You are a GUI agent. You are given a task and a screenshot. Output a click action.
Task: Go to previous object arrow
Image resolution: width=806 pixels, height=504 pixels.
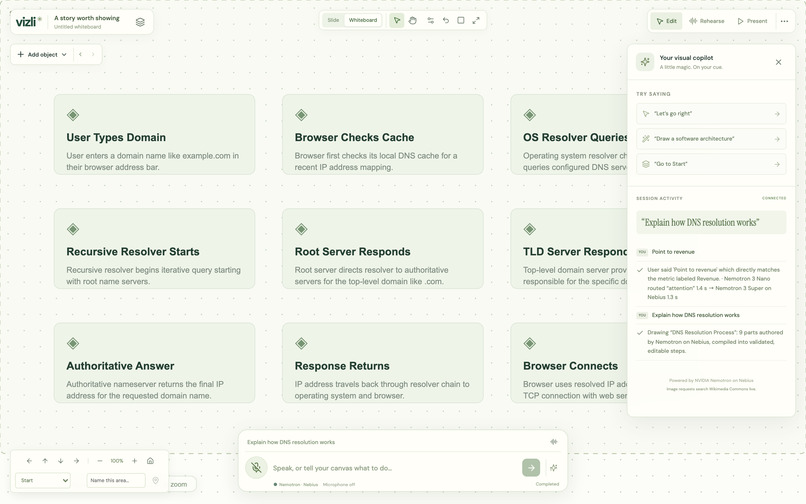click(x=80, y=54)
